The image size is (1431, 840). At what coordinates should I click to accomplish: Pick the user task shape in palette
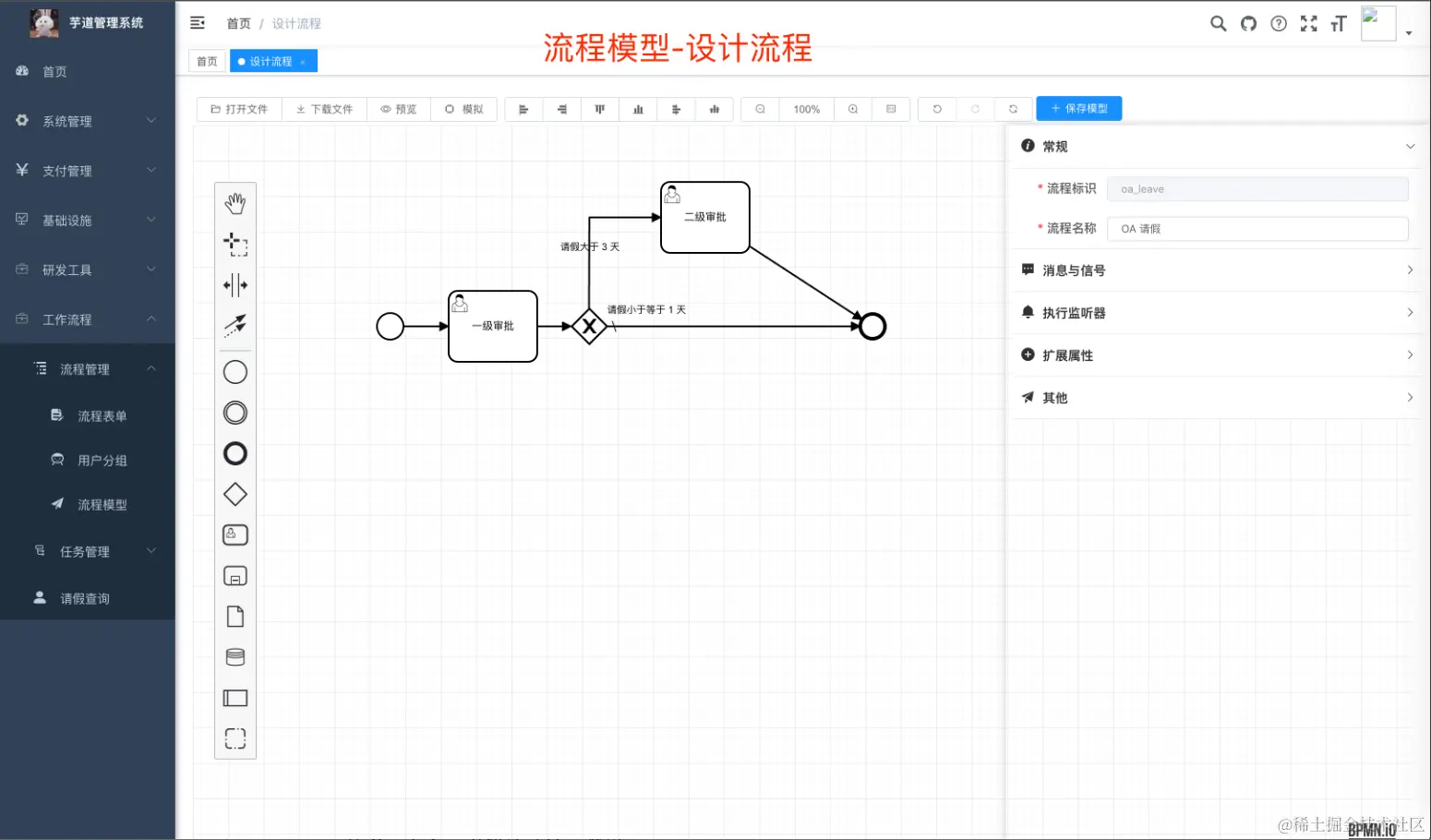click(235, 535)
